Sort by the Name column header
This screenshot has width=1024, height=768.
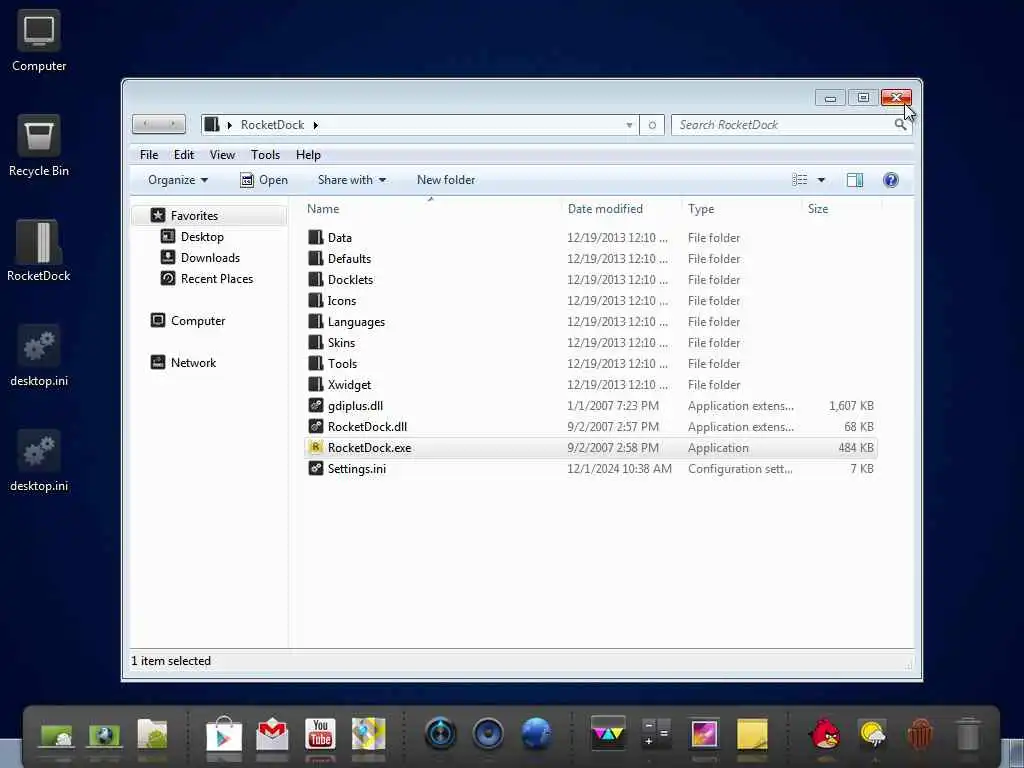click(431, 209)
